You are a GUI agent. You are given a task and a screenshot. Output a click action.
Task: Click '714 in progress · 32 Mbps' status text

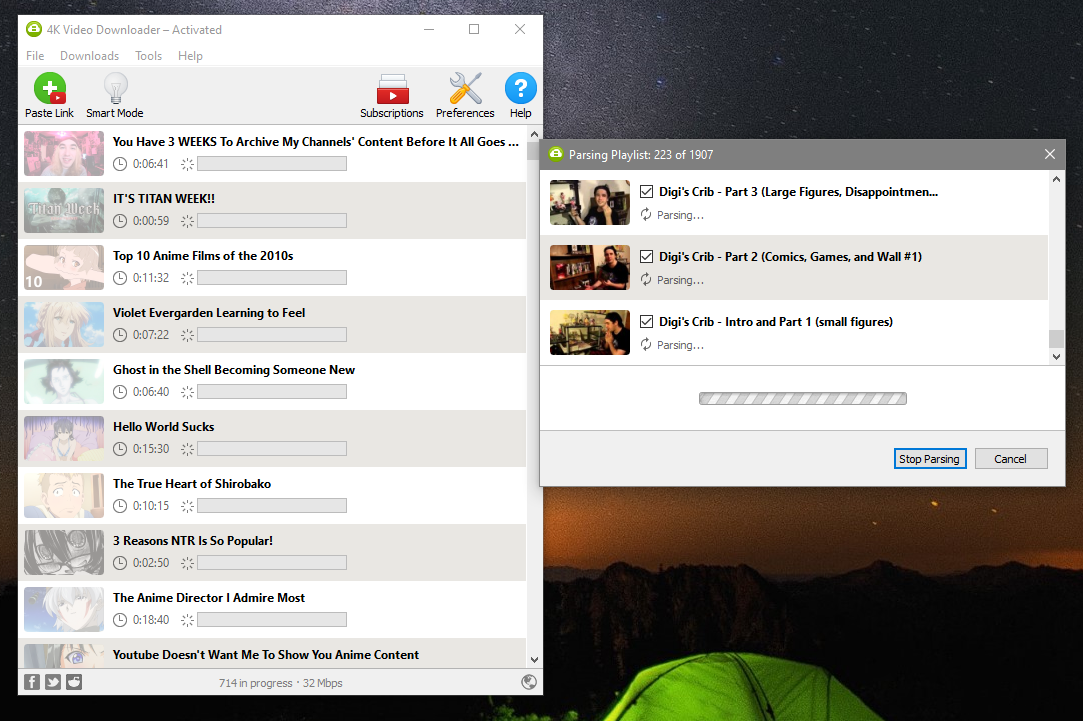(280, 683)
